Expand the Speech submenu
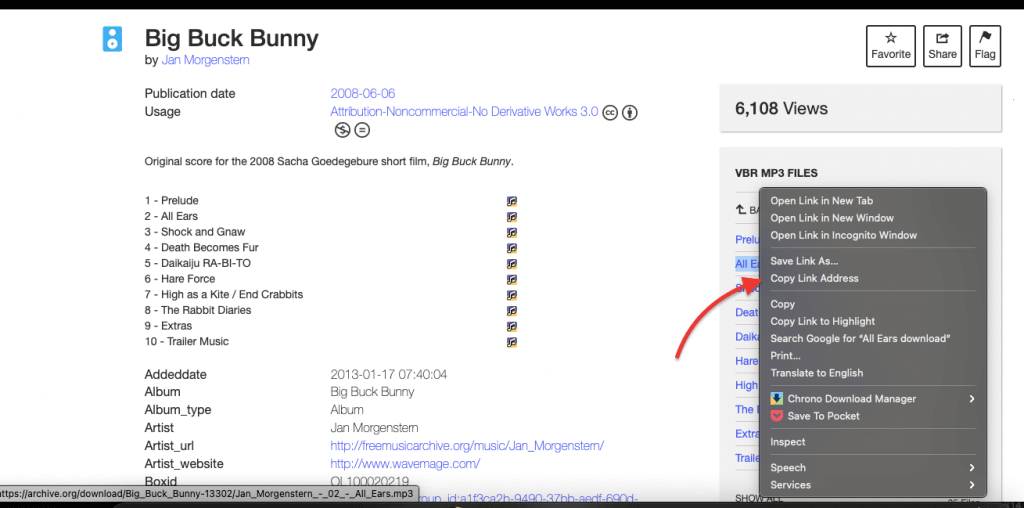1024x508 pixels. pos(872,468)
